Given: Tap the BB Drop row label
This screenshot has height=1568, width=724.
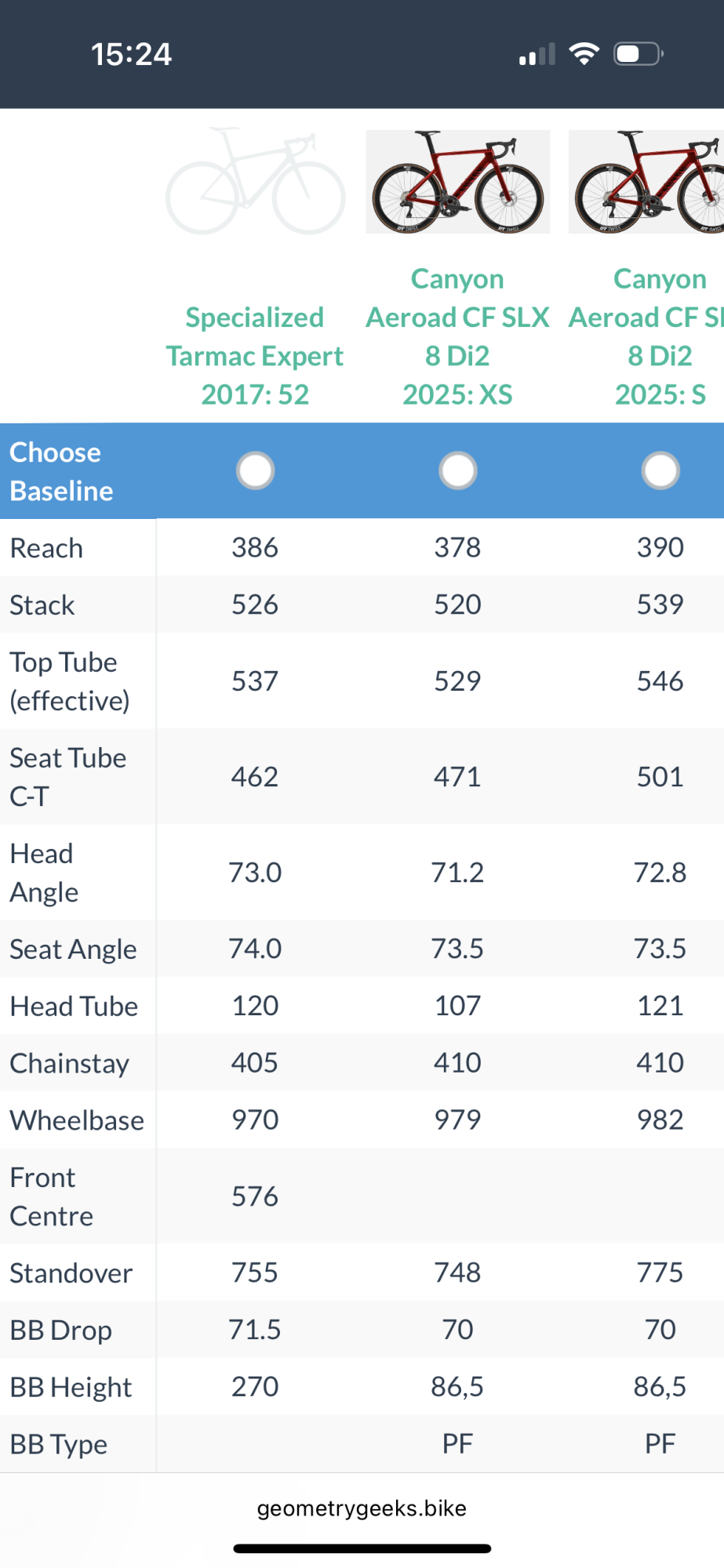Looking at the screenshot, I should [60, 1330].
